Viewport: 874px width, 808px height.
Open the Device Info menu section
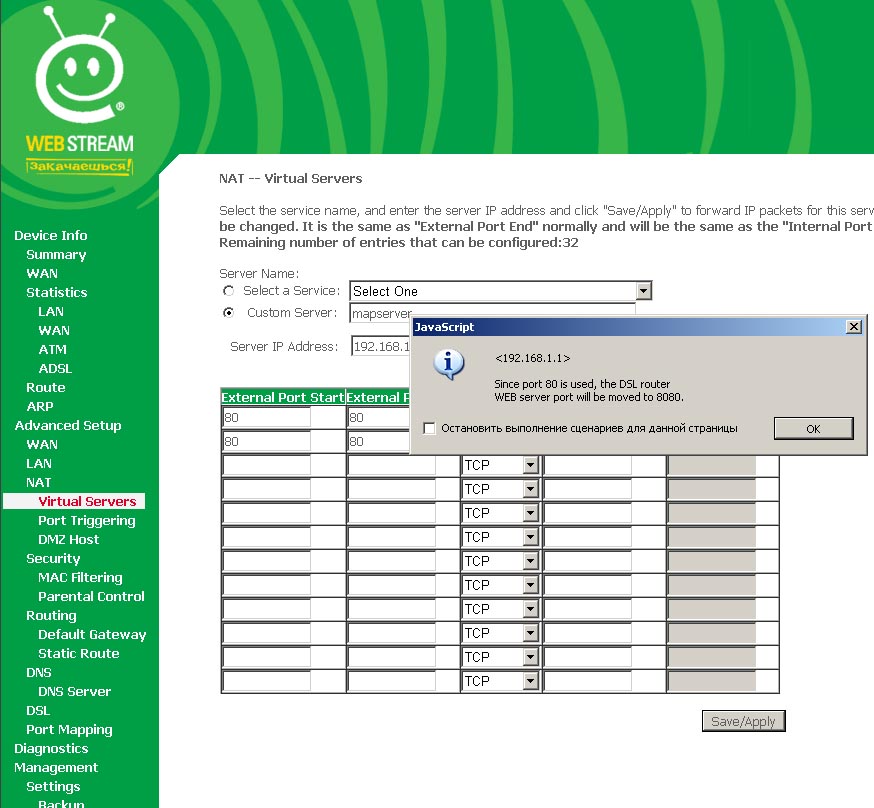51,235
